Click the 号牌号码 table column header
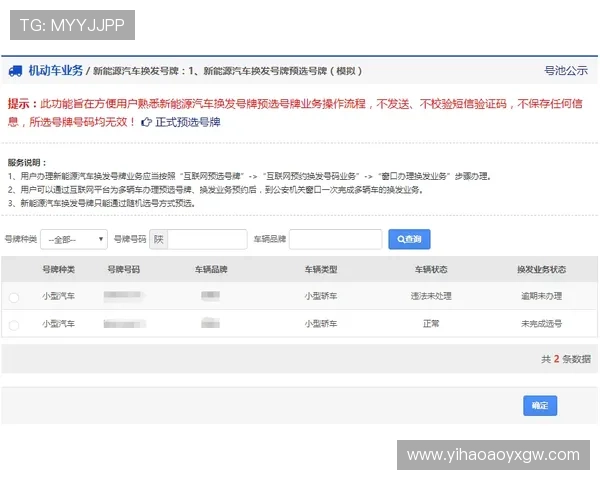Screen dimensions: 600x480 (x=124, y=269)
